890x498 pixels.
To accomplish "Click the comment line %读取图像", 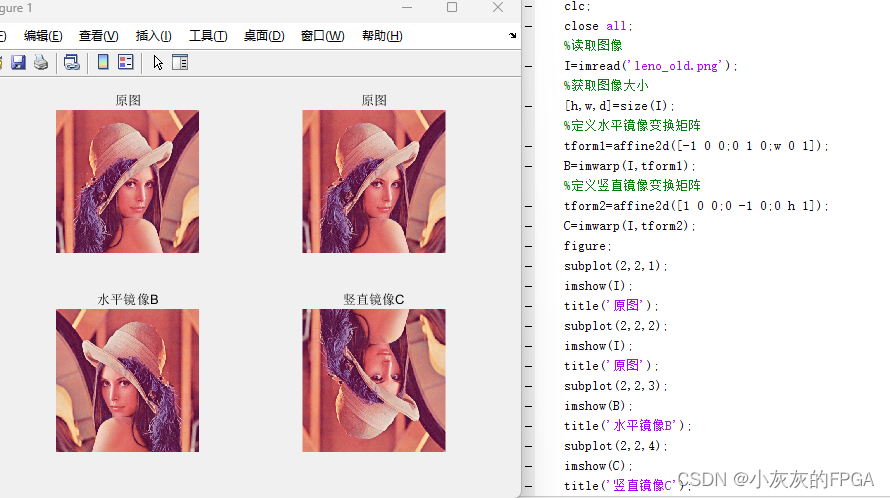I will (x=593, y=45).
